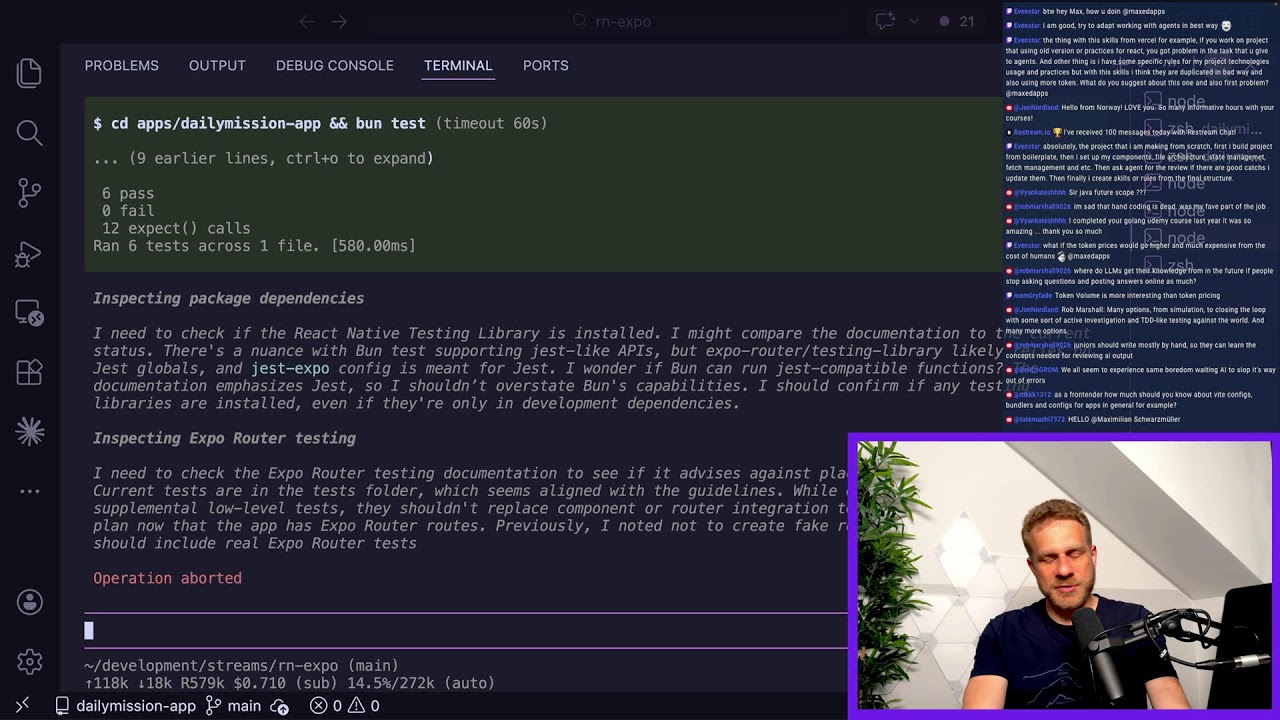Click the '12 expect() calls' line
The height and width of the screenshot is (720, 1280).
click(x=176, y=228)
